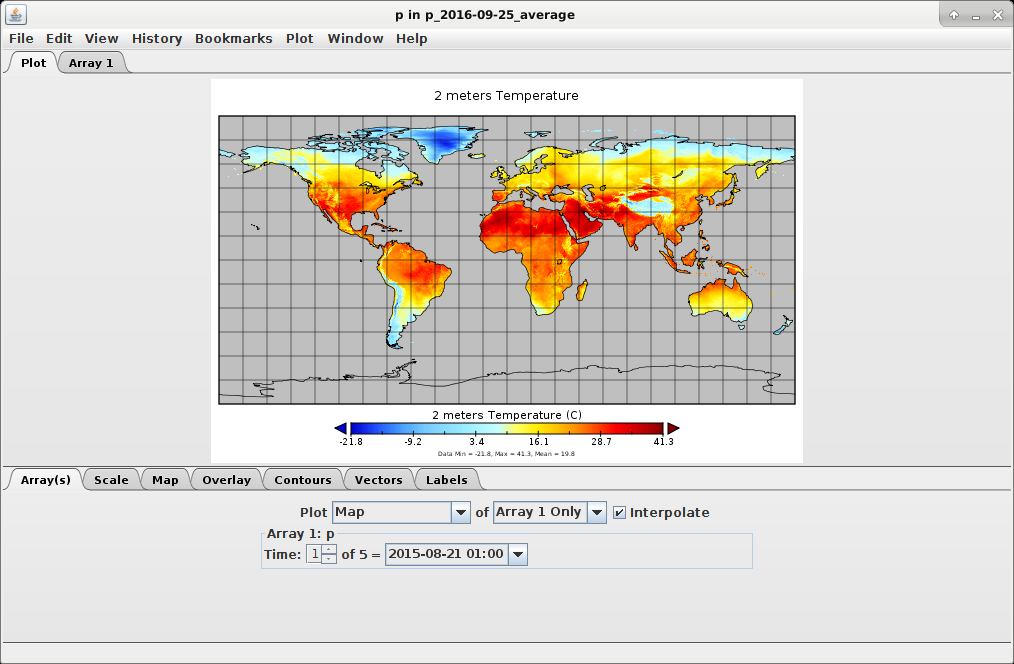
Task: Open the Edit menu
Action: coord(59,39)
